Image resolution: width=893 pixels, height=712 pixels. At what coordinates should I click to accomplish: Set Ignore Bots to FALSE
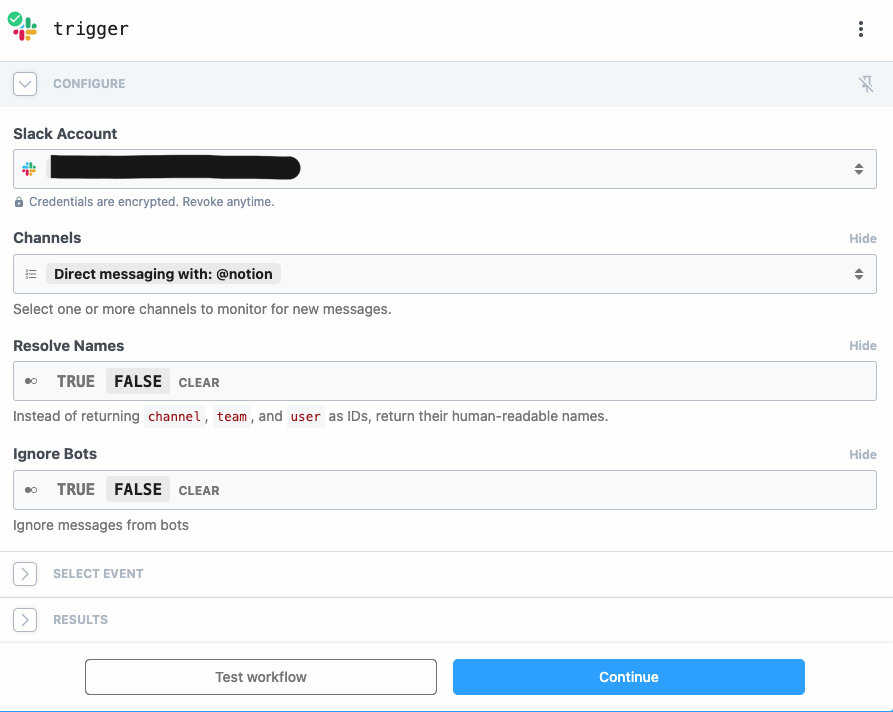click(138, 490)
